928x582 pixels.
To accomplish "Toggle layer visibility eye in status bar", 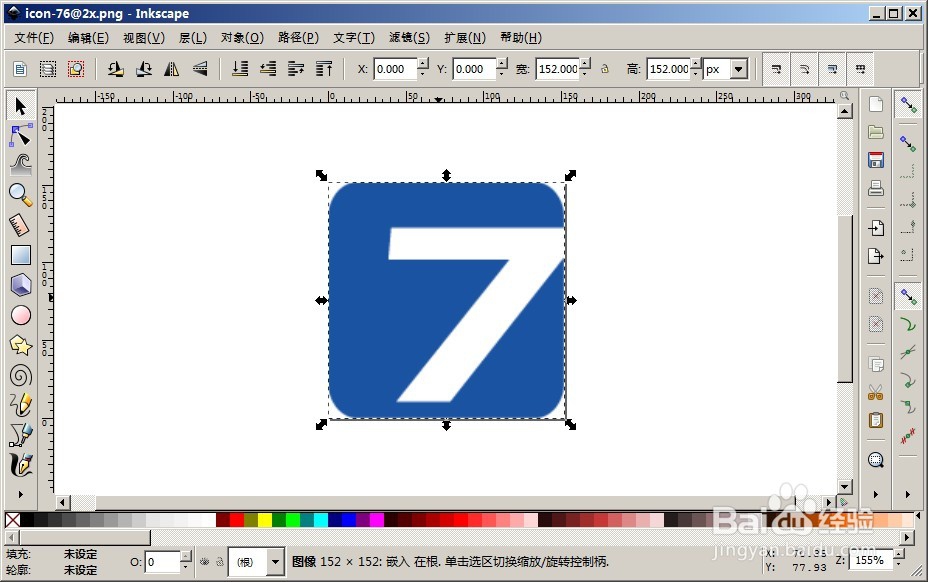I will coord(205,562).
